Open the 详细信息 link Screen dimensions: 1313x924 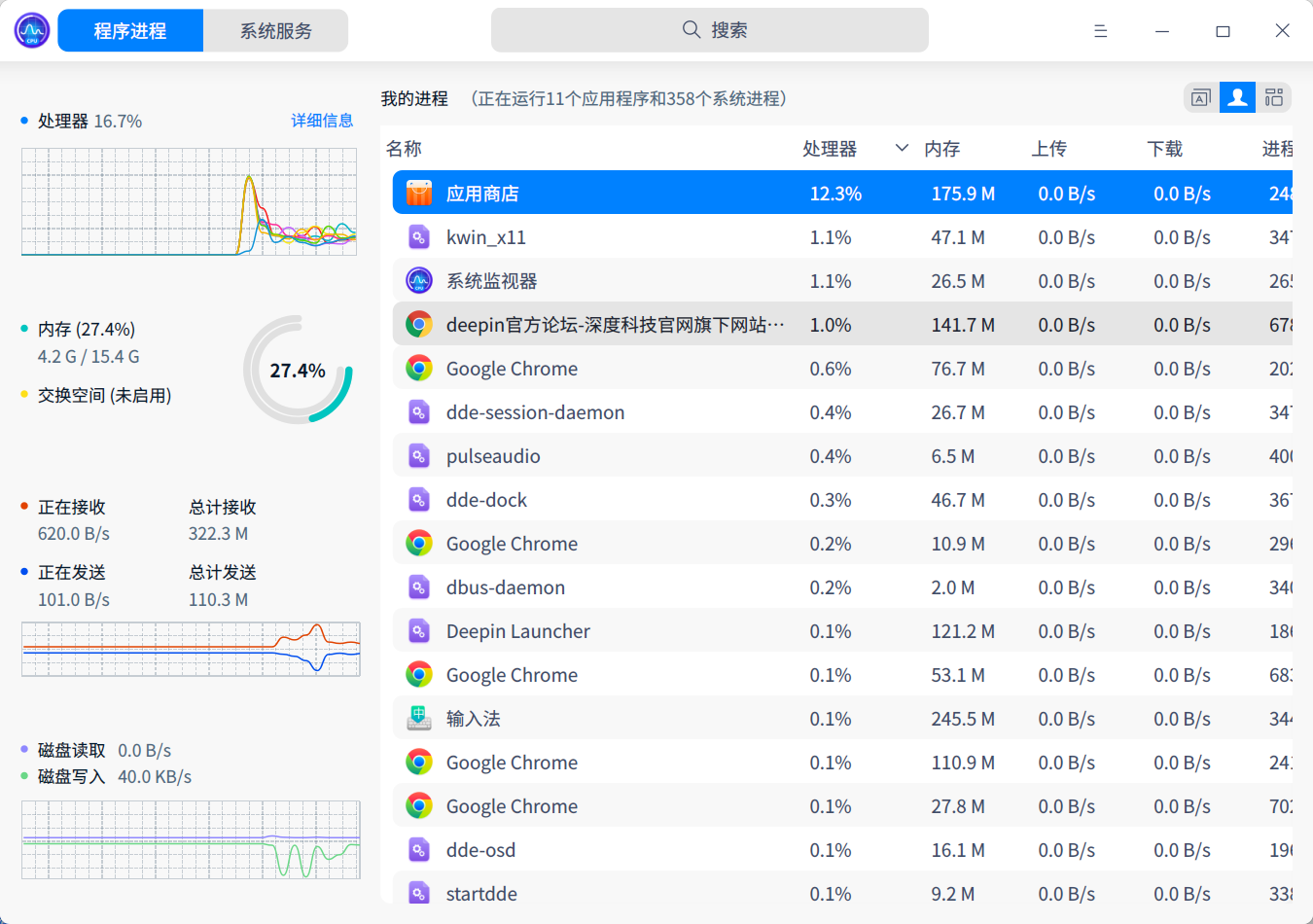coord(322,121)
